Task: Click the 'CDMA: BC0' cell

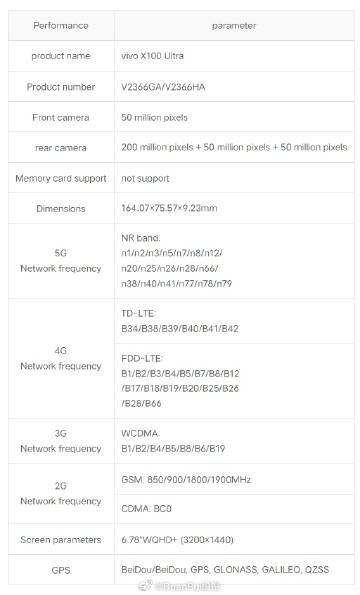Action: tap(234, 509)
